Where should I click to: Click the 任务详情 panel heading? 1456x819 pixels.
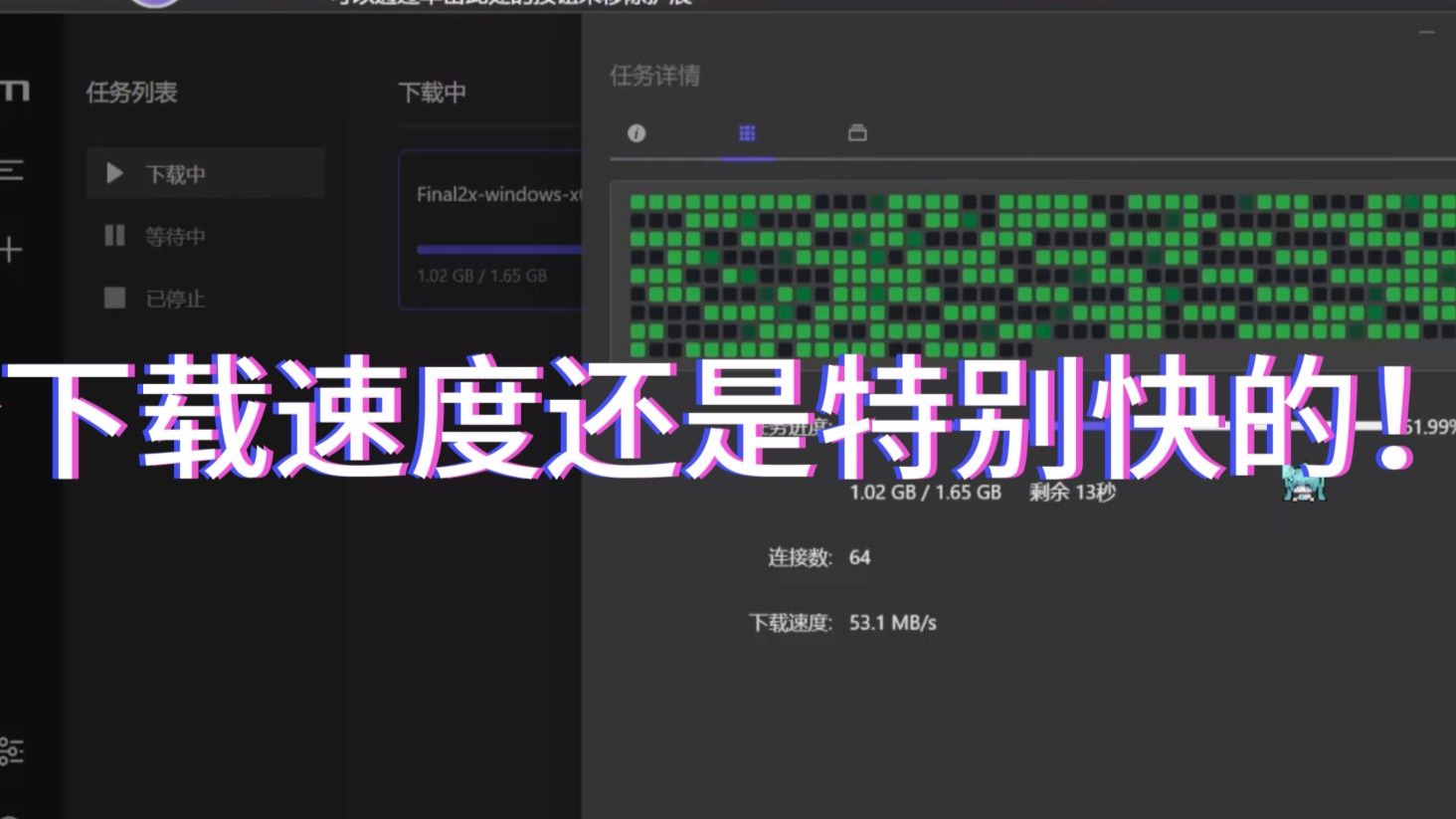click(654, 76)
